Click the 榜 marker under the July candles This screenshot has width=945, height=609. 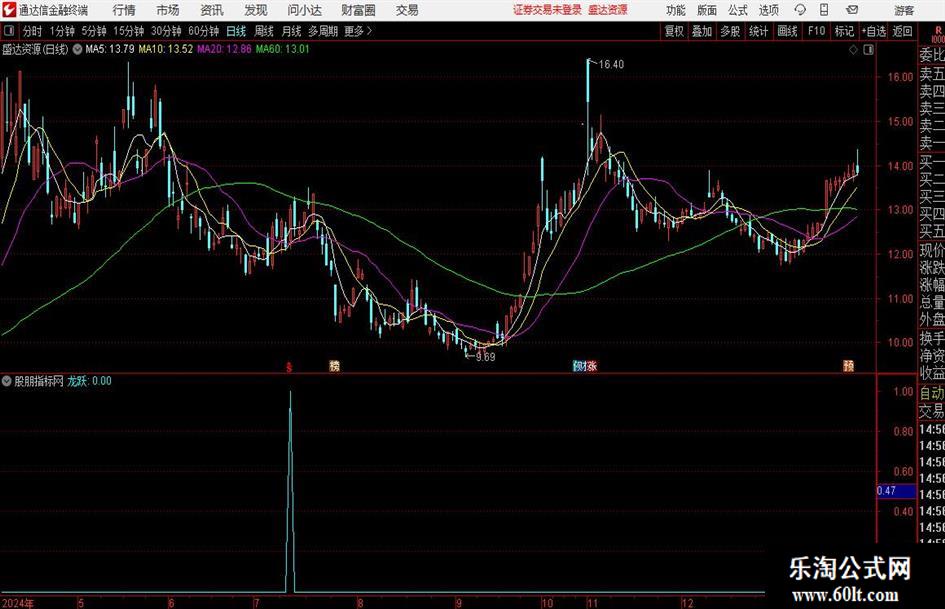334,365
